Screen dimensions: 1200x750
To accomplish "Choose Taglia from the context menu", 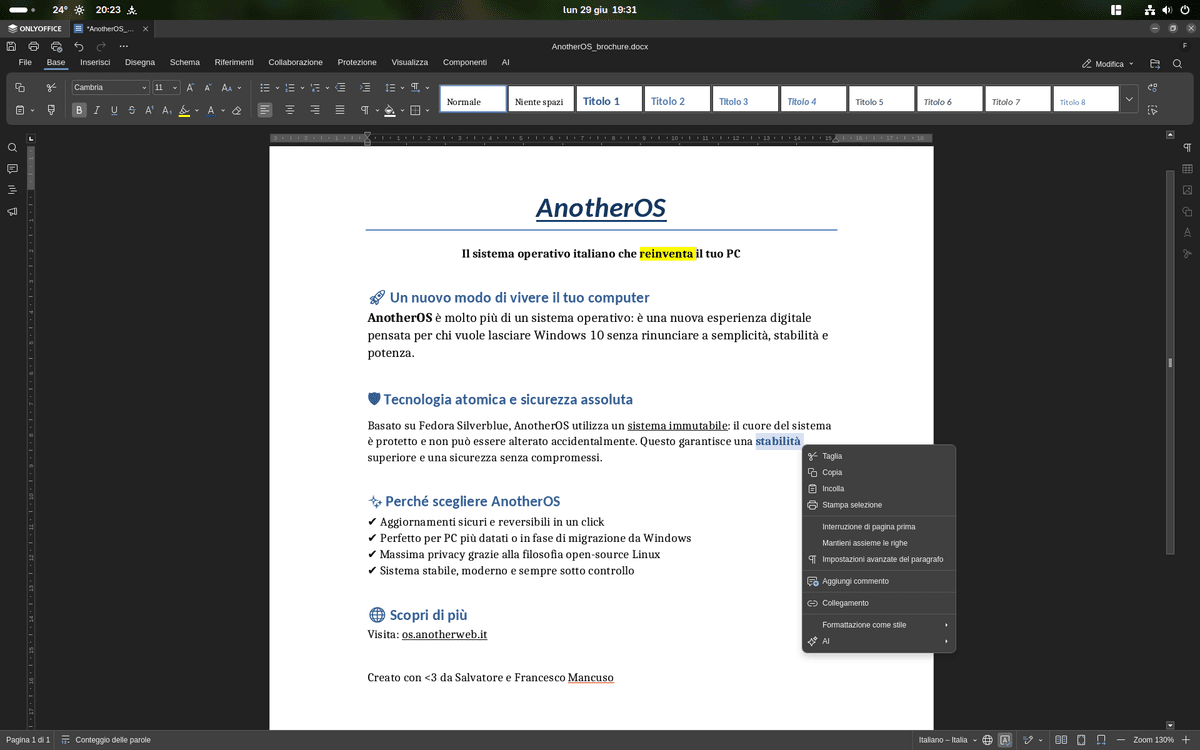I will coord(879,456).
